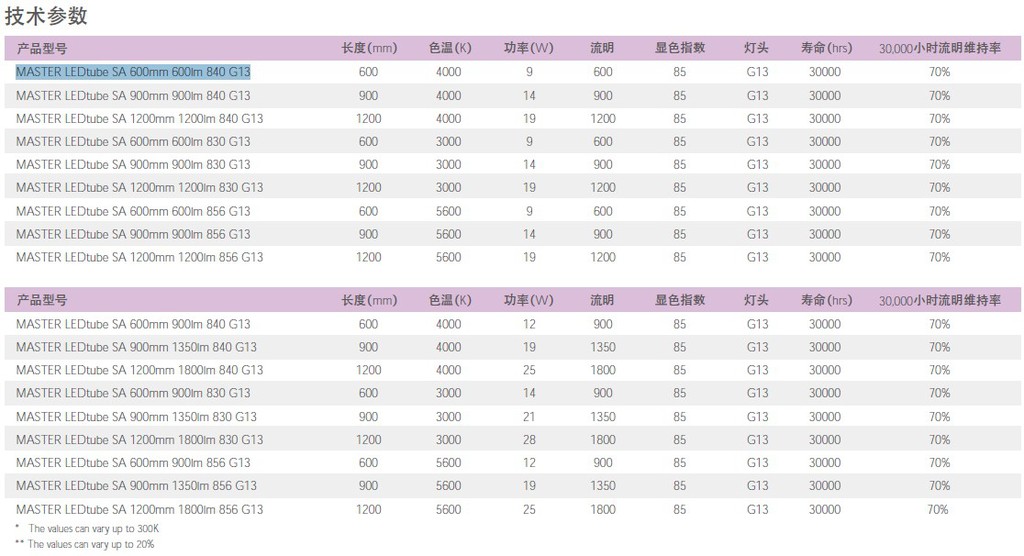The width and height of the screenshot is (1024, 556).
Task: Click color temperature 4000 in 900mm 900lm 840 row
Action: tap(449, 95)
